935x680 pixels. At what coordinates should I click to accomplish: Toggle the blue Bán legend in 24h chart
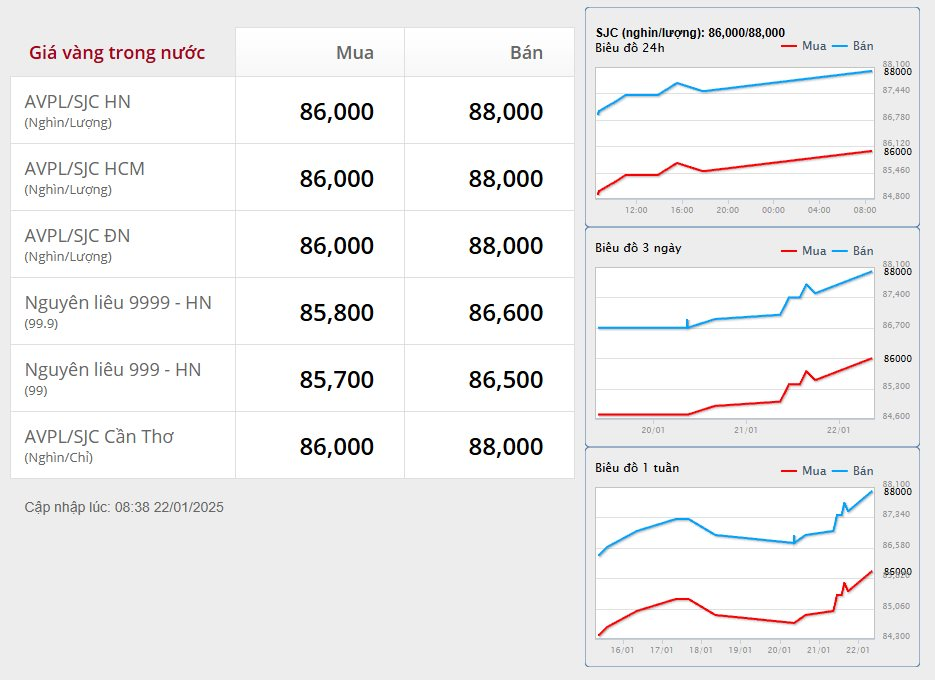(853, 46)
